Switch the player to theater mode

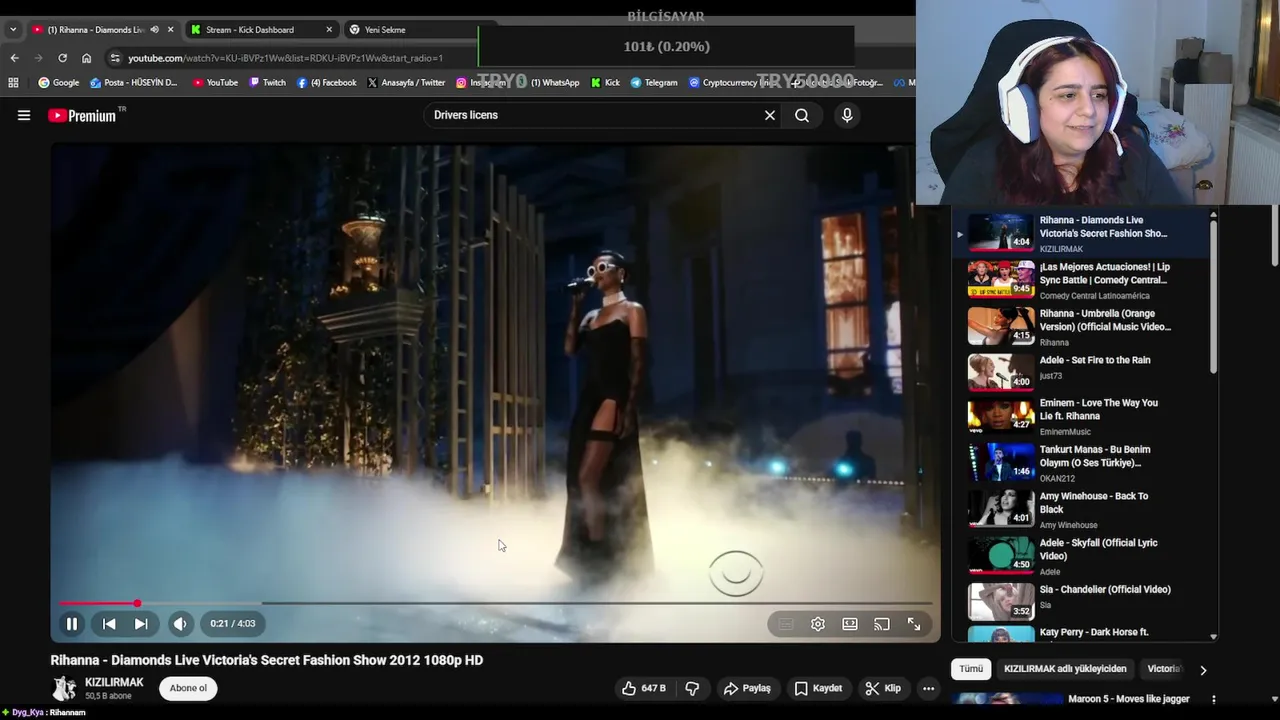point(850,624)
